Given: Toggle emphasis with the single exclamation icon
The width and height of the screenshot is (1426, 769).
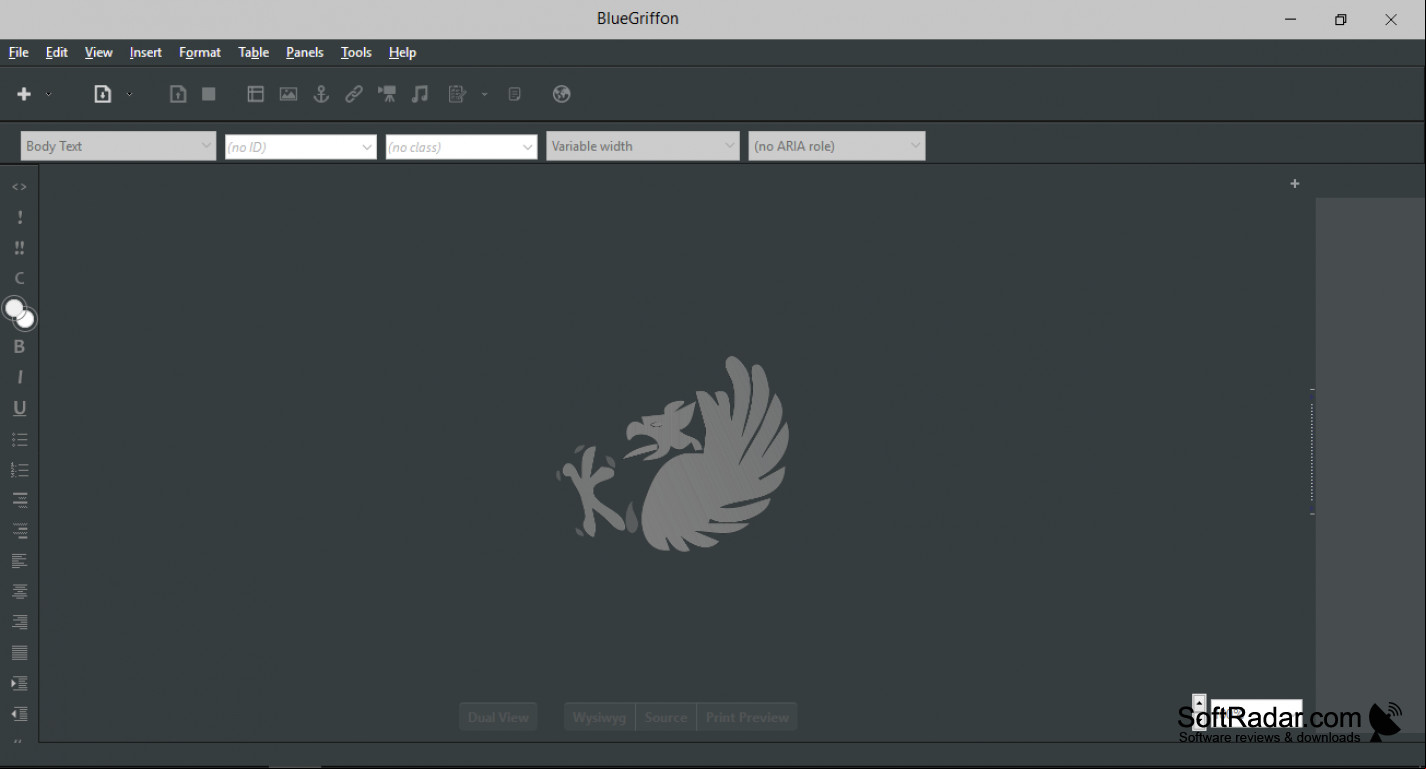Looking at the screenshot, I should coord(19,217).
